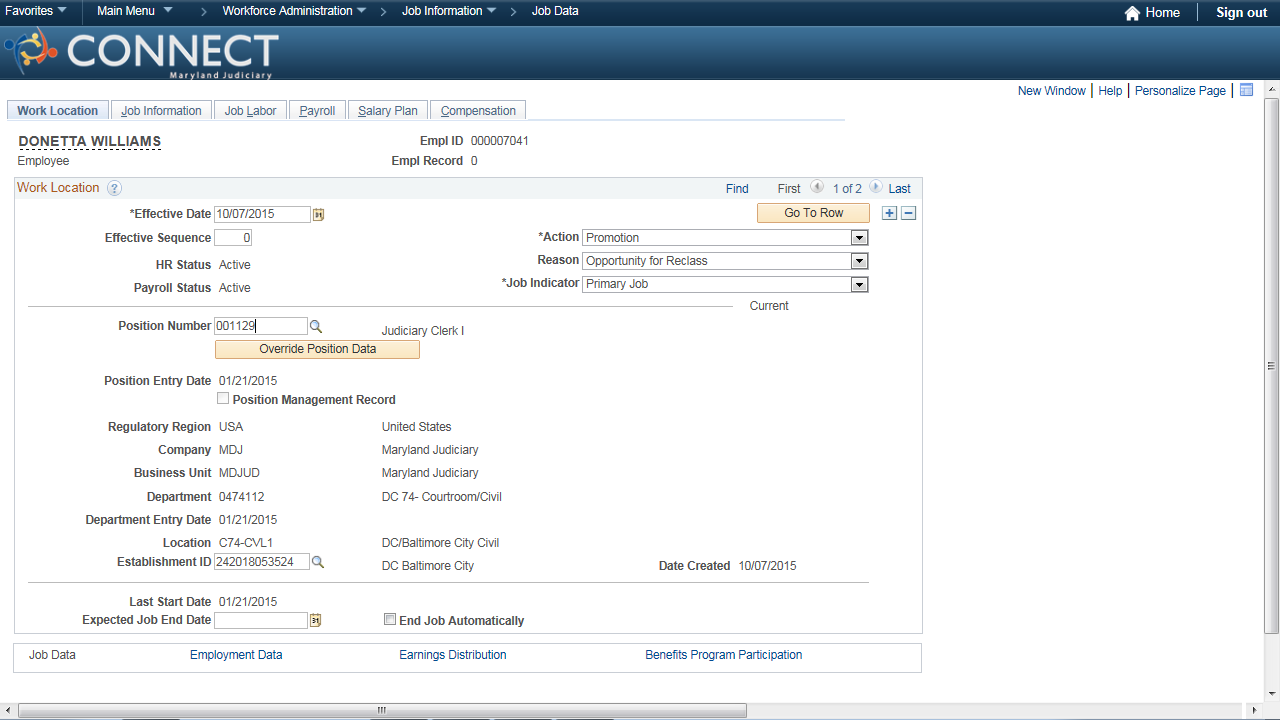Click the DC 74- Courtroom/Civil text
This screenshot has height=720, width=1280.
click(442, 497)
